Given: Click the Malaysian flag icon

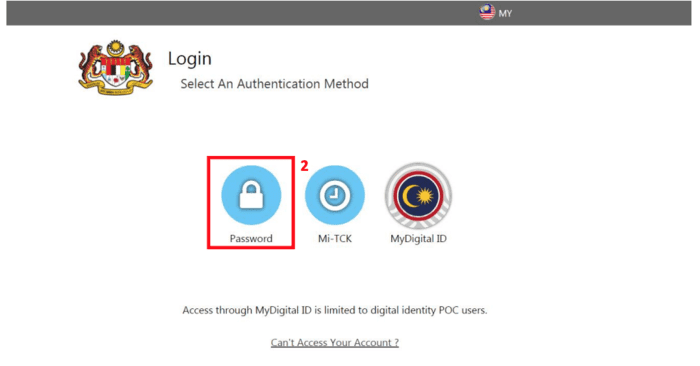Looking at the screenshot, I should click(487, 12).
